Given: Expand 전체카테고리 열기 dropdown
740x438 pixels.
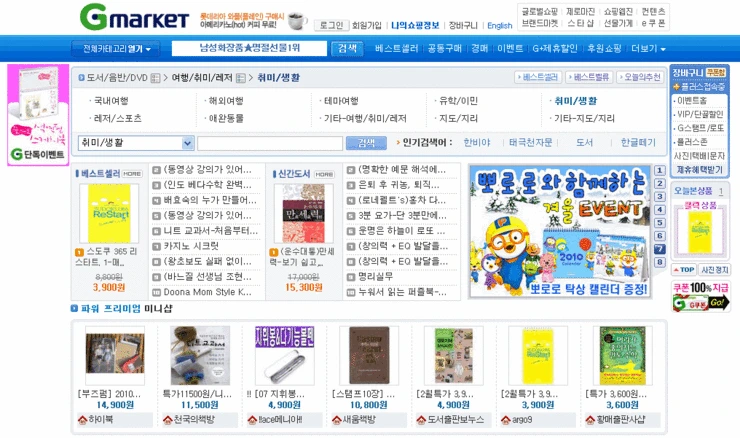Looking at the screenshot, I should 116,49.
